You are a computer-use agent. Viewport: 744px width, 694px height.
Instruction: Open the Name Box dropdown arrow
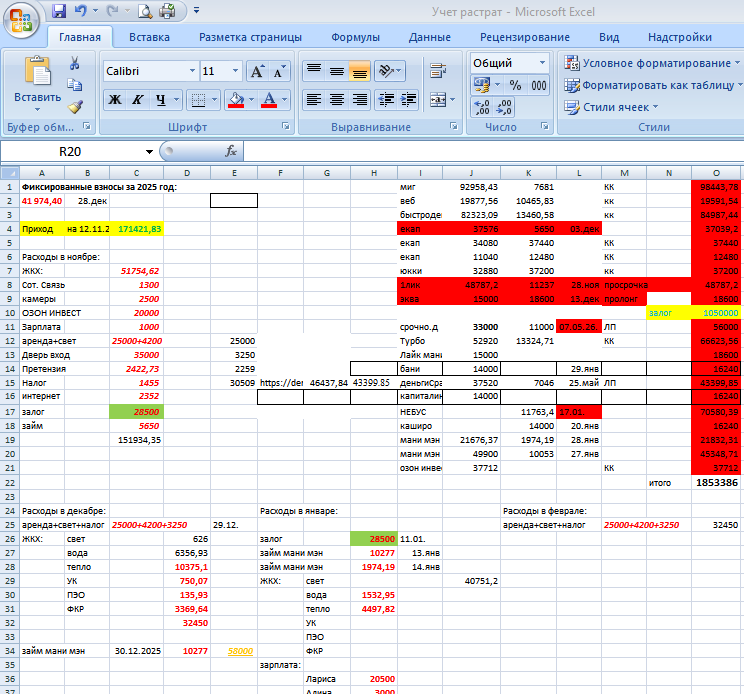click(150, 152)
